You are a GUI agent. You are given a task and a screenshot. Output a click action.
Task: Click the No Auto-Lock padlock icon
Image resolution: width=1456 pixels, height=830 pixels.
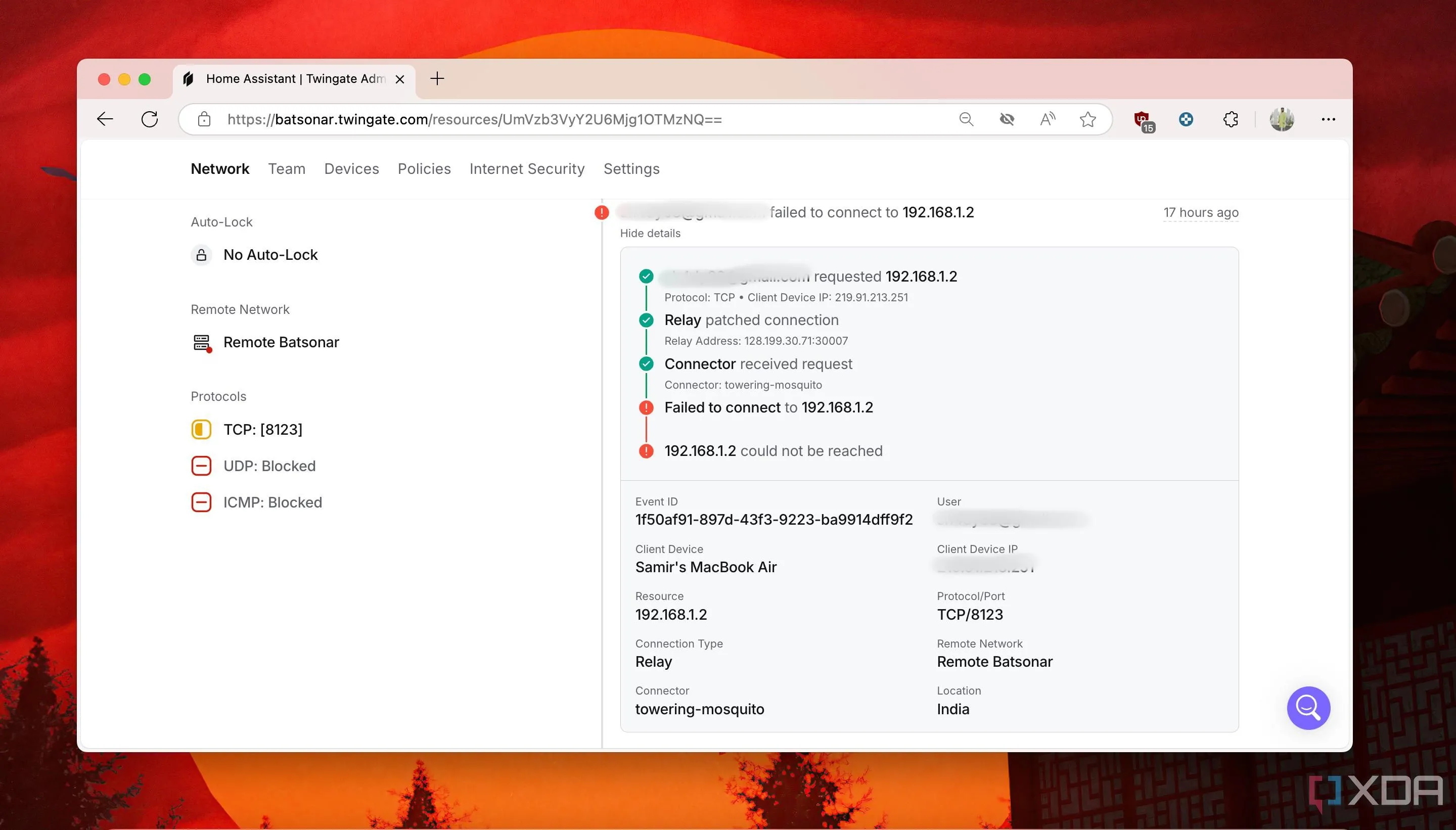pyautogui.click(x=201, y=255)
